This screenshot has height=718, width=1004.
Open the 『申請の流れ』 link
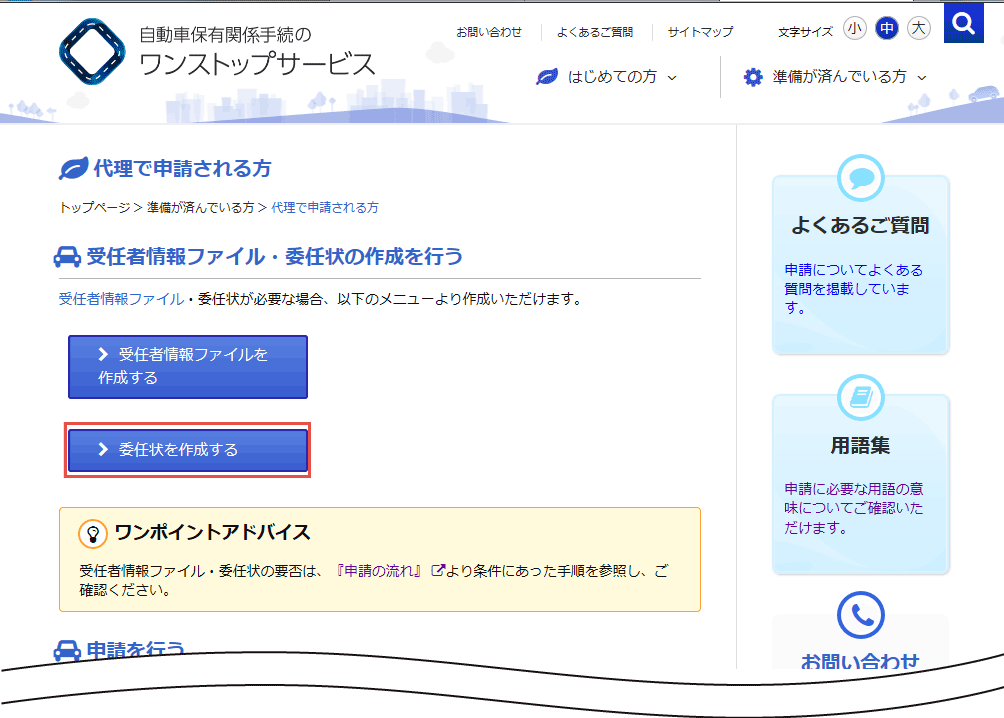378,571
